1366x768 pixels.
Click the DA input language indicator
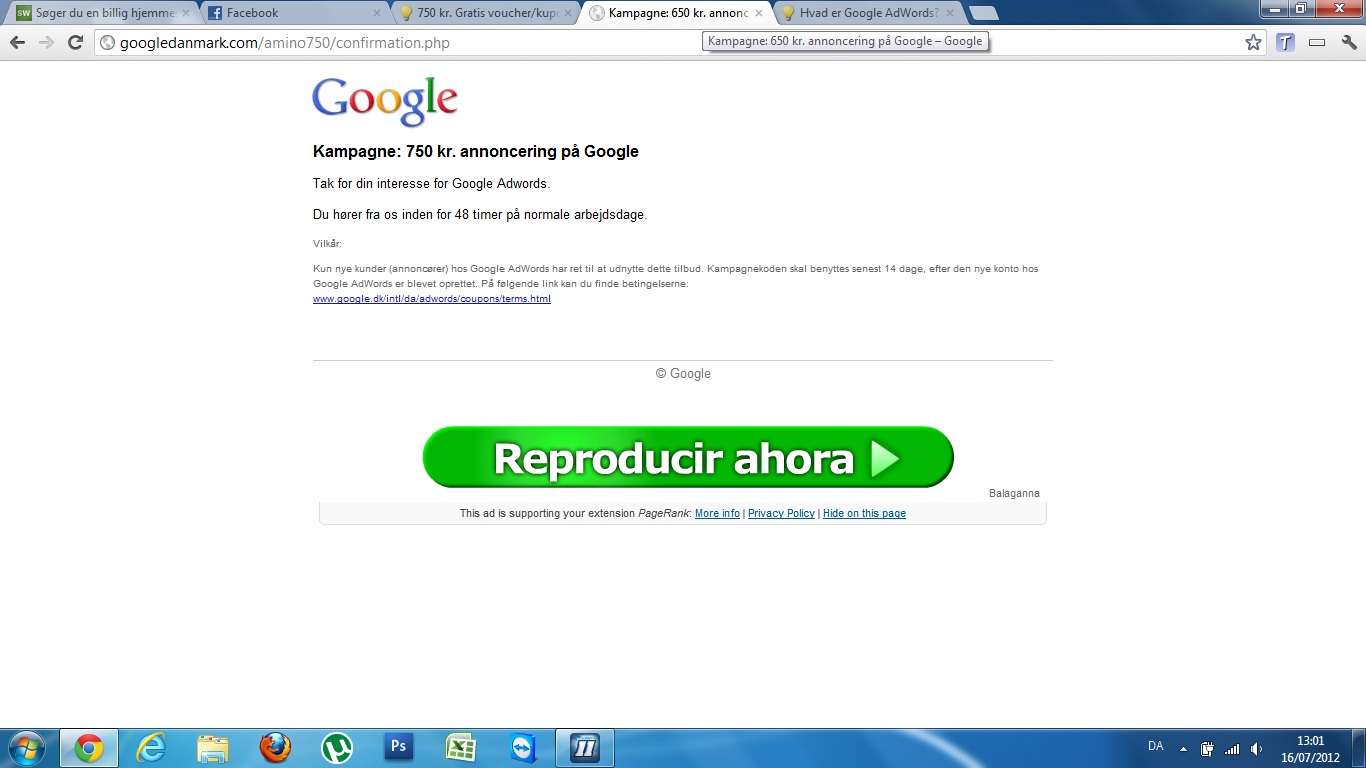1156,746
